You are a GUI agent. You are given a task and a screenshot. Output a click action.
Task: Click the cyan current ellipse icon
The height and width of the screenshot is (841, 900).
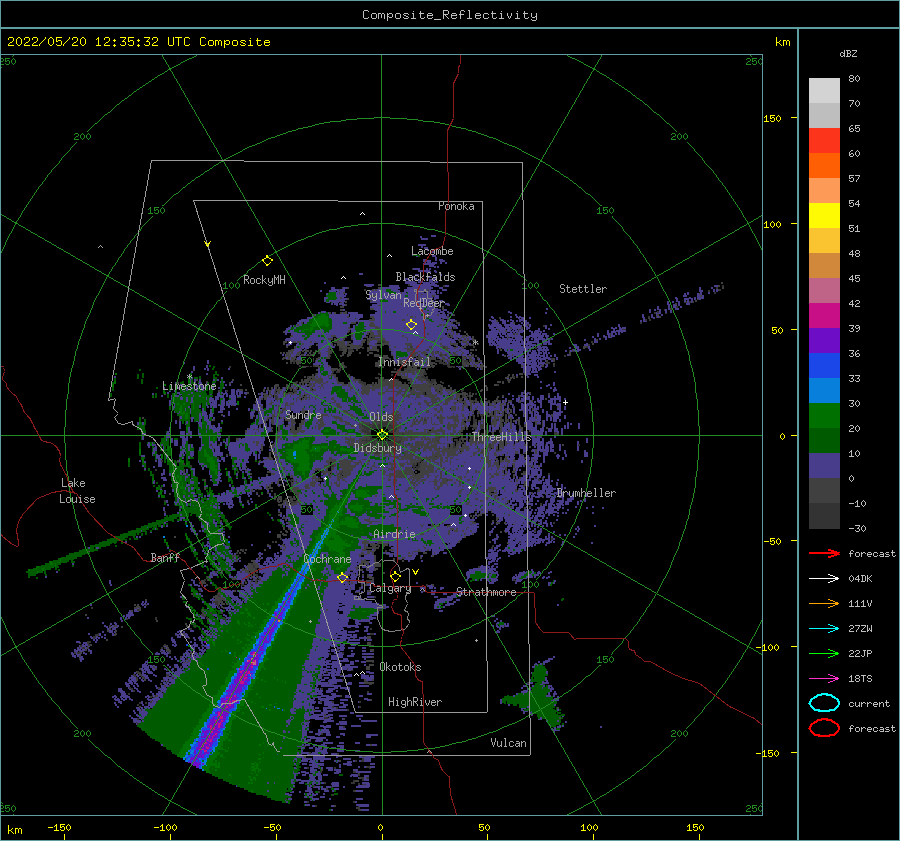click(824, 703)
